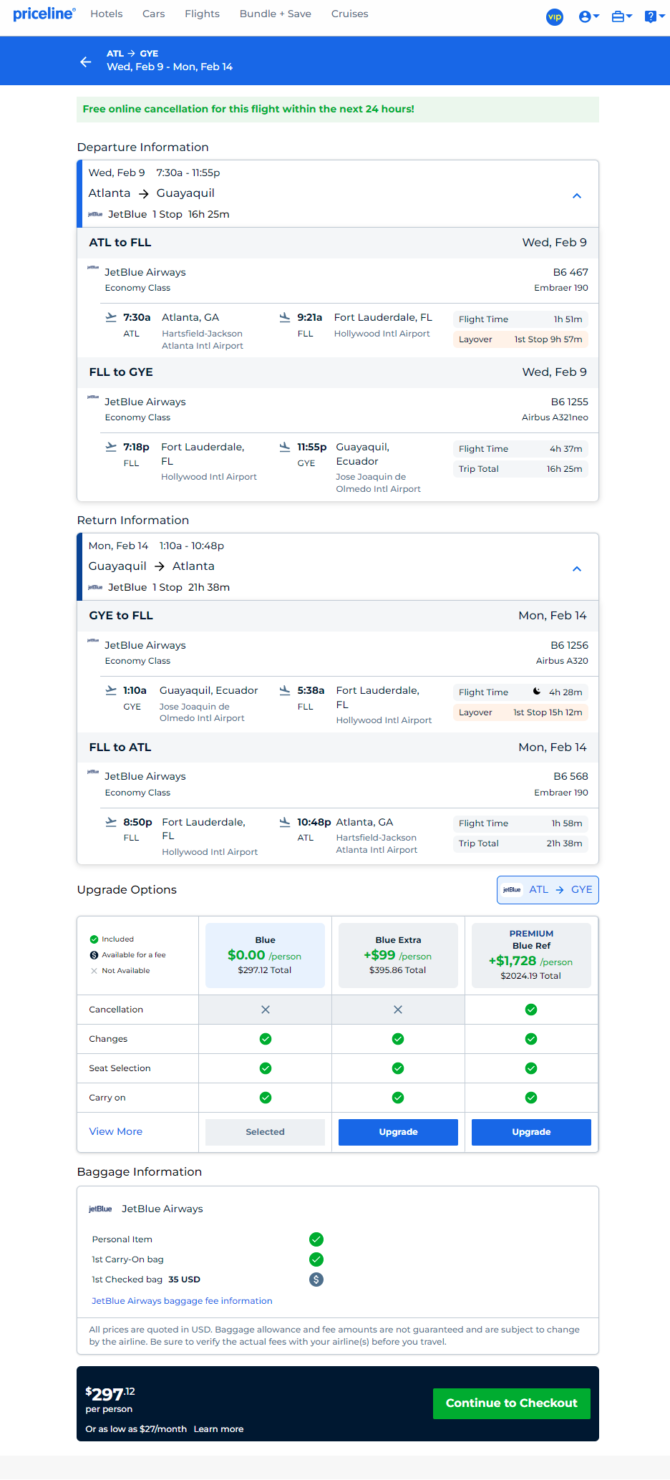
Task: Open Learn more about monthly payments
Action: coord(219,1429)
